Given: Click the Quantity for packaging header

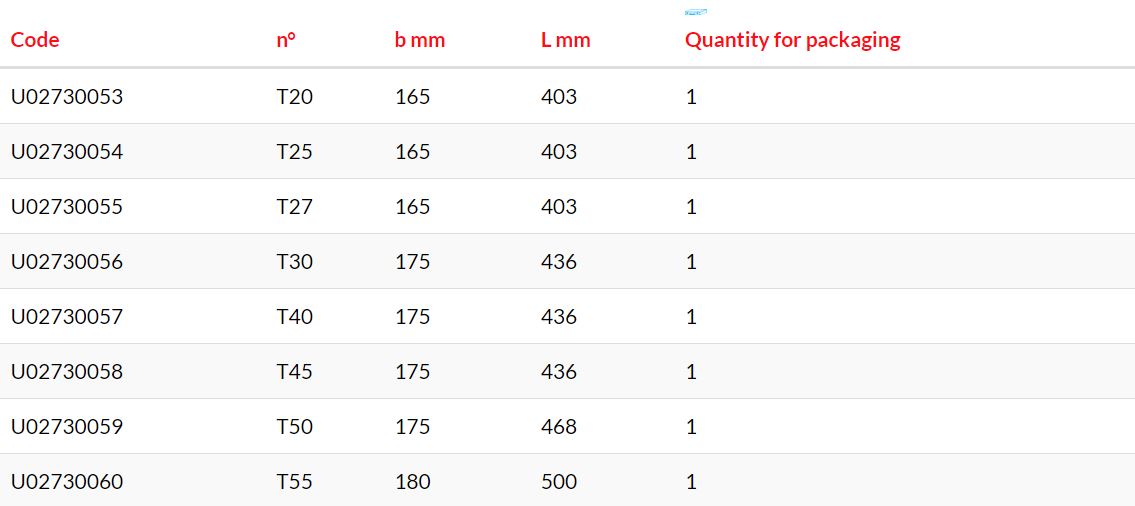Looking at the screenshot, I should (793, 39).
